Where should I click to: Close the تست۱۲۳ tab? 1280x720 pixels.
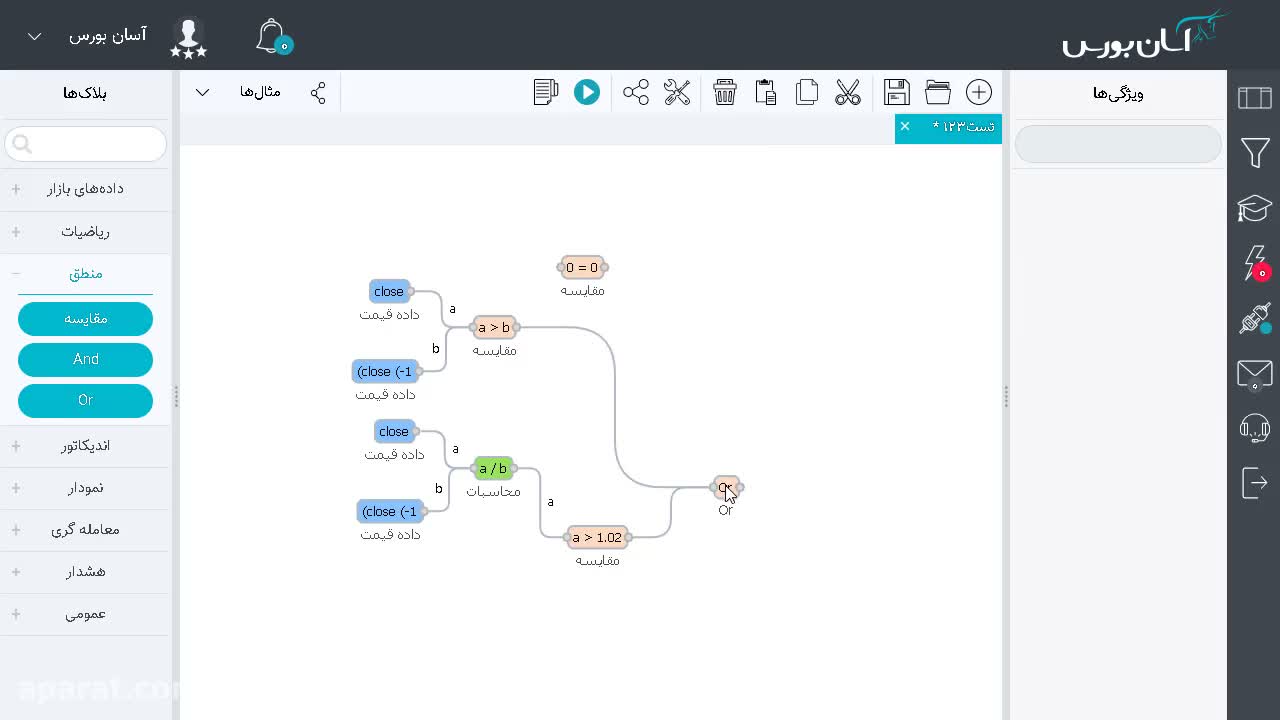point(905,126)
